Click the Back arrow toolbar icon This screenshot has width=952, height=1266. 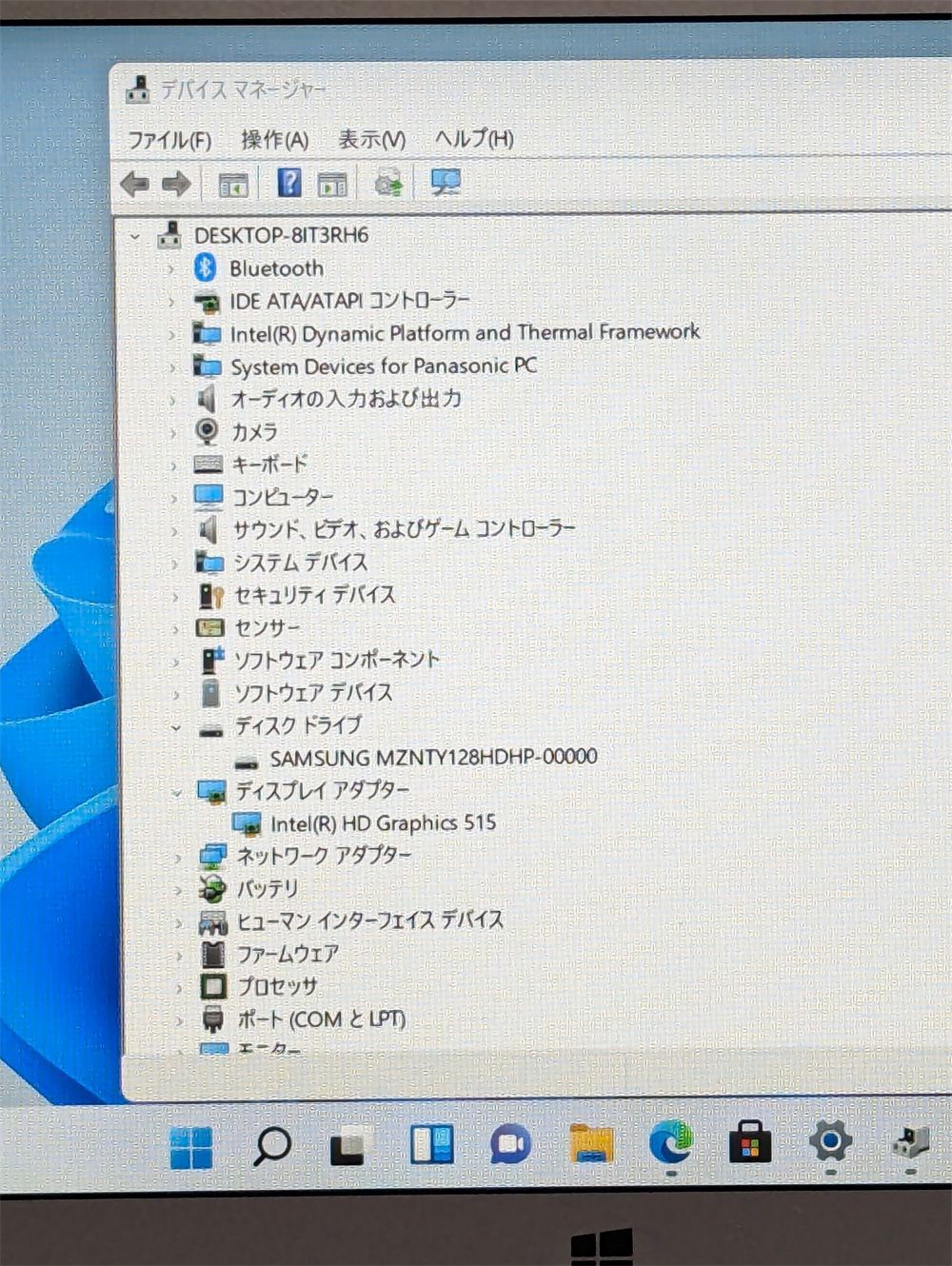(135, 183)
